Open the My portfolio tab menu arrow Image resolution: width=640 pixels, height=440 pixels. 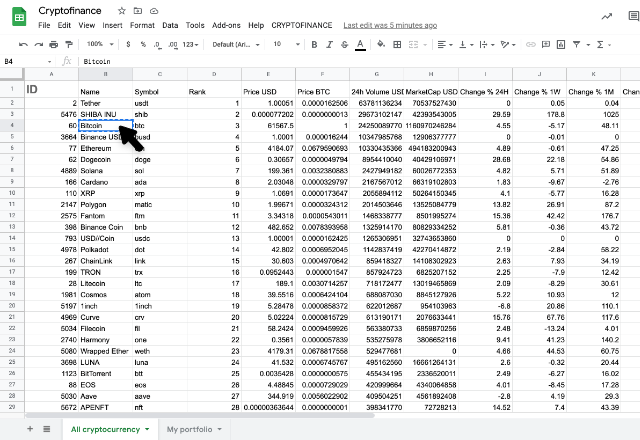[x=220, y=429]
